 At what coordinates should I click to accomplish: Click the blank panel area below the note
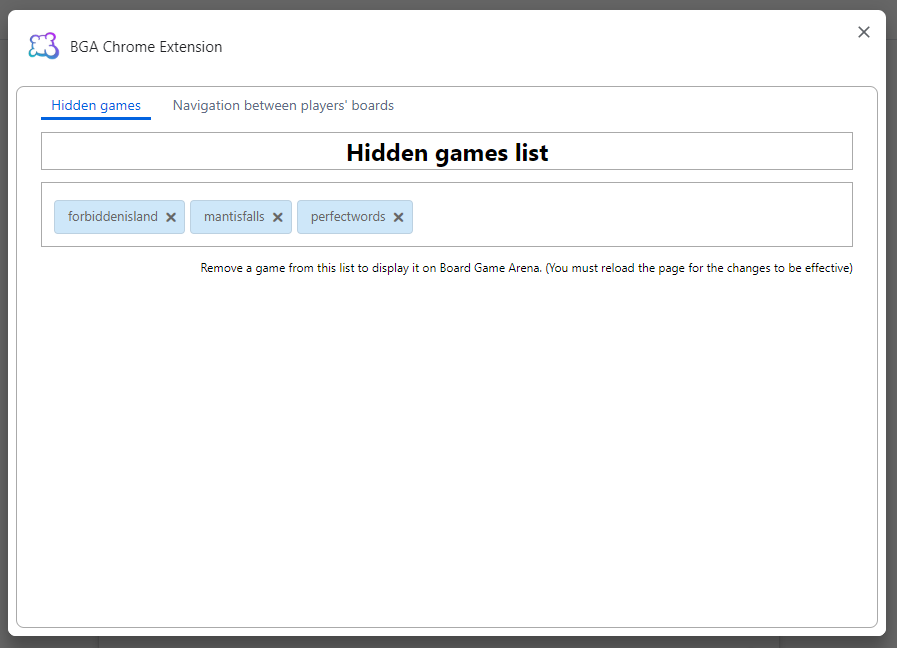[447, 450]
